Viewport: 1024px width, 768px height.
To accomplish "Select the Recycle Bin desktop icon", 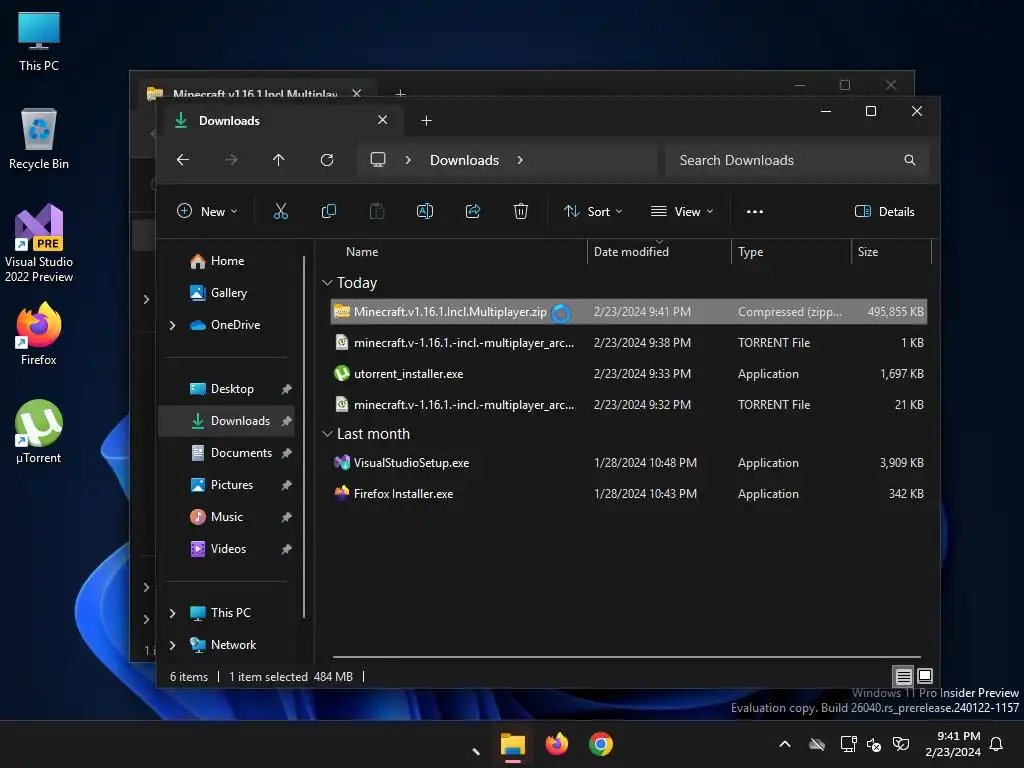I will point(39,139).
